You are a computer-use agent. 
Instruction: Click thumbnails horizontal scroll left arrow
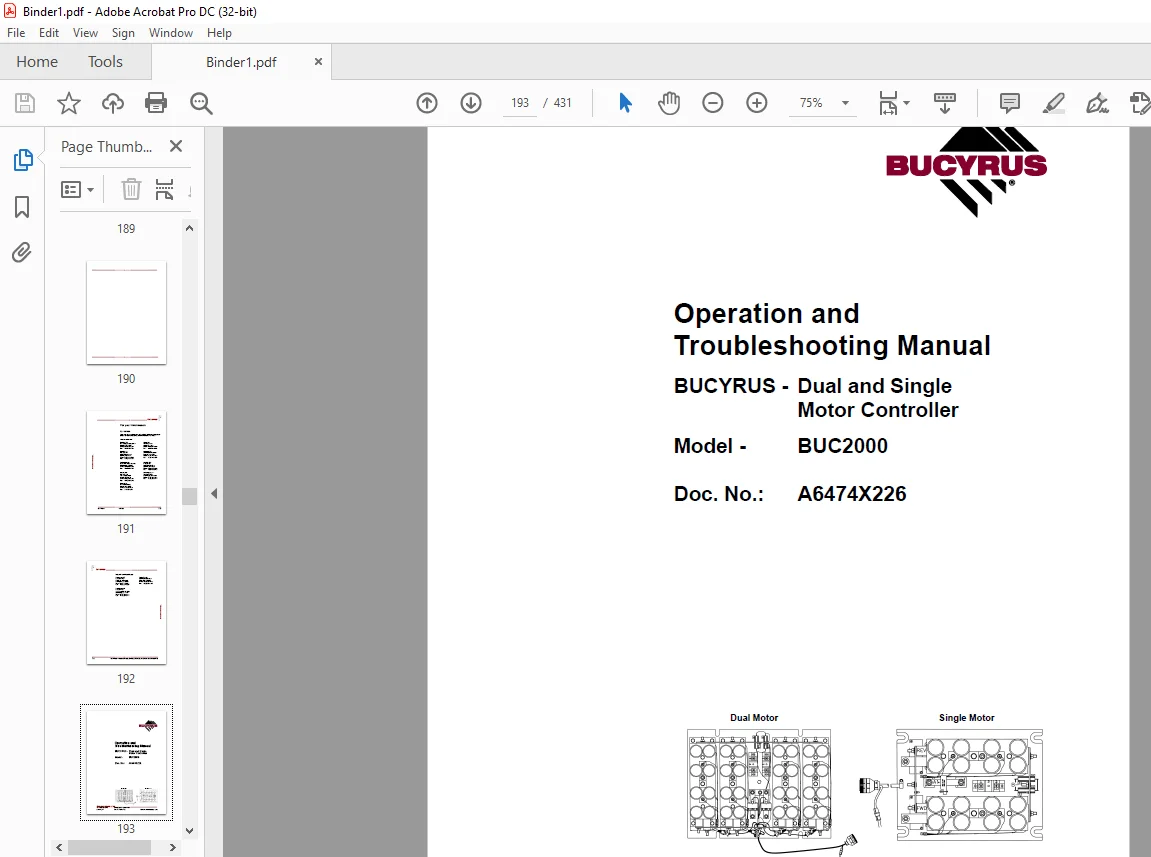pyautogui.click(x=59, y=847)
